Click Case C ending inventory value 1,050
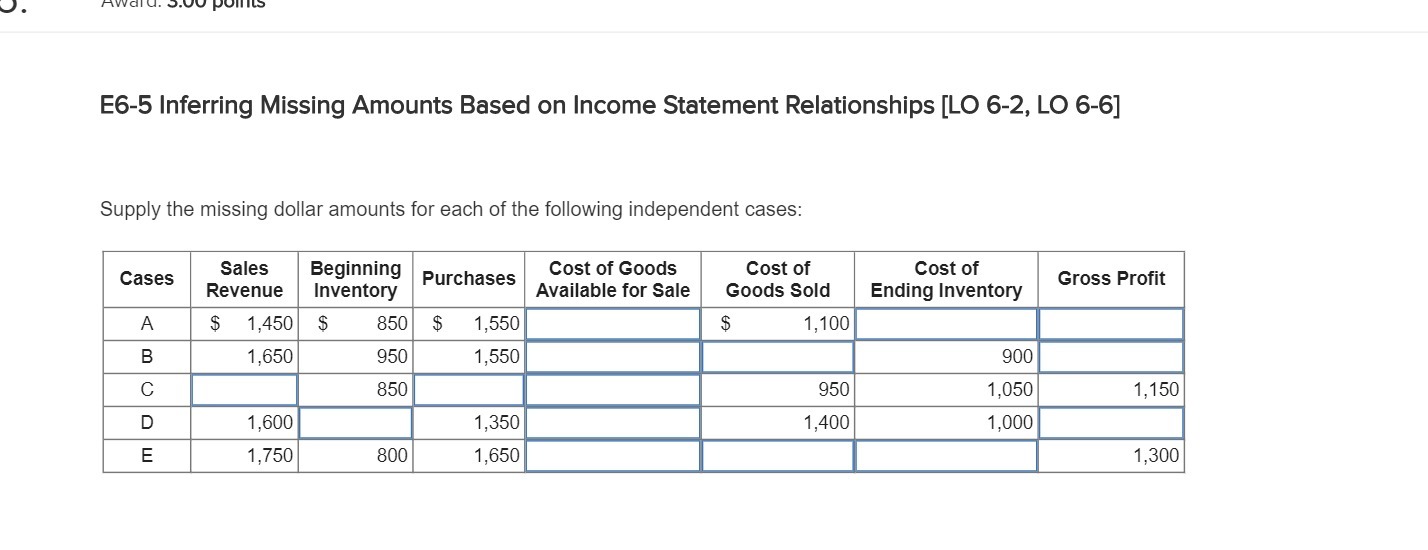Viewport: 1428px width, 550px height. [1010, 389]
